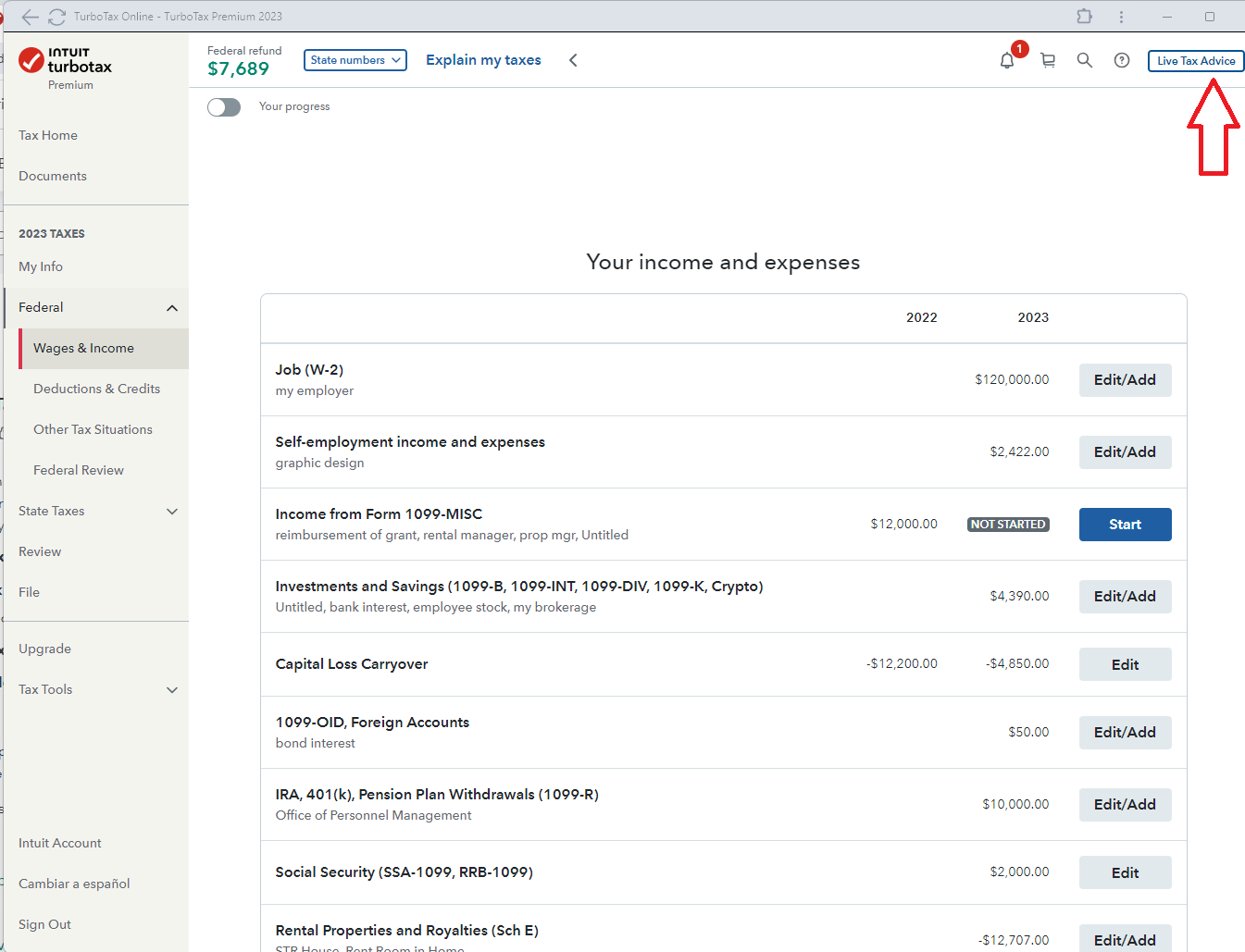Viewport: 1245px width, 952px height.
Task: Open the shopping cart icon
Action: pos(1048,60)
